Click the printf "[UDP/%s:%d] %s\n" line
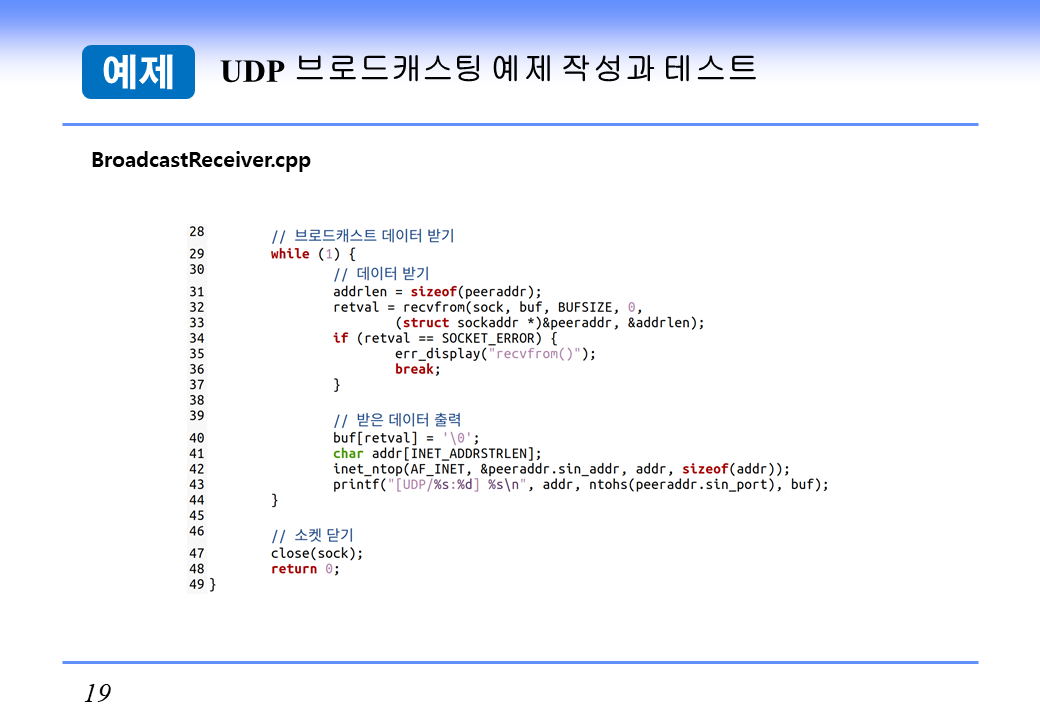 click(x=581, y=485)
